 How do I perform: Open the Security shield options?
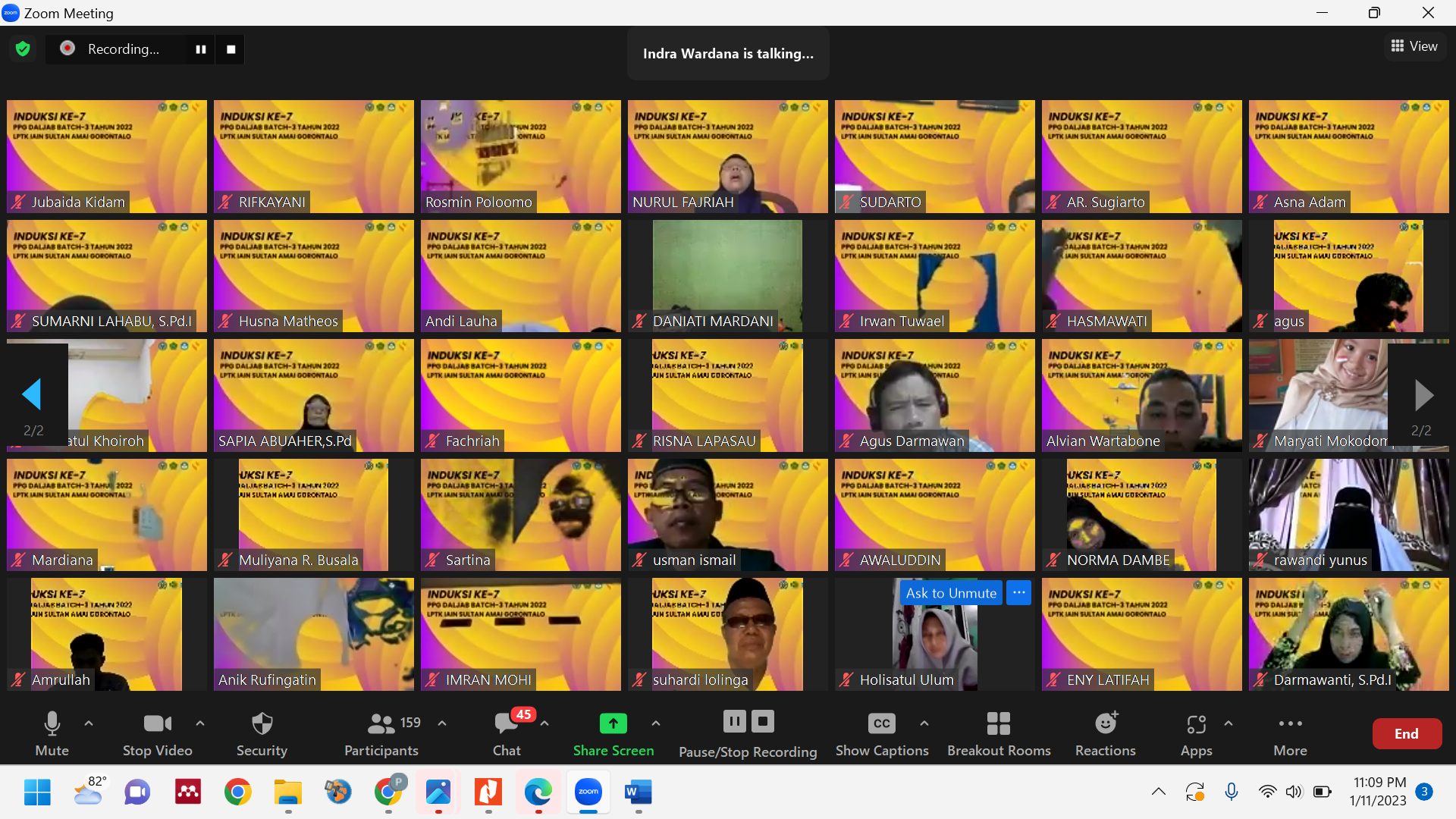tap(262, 733)
